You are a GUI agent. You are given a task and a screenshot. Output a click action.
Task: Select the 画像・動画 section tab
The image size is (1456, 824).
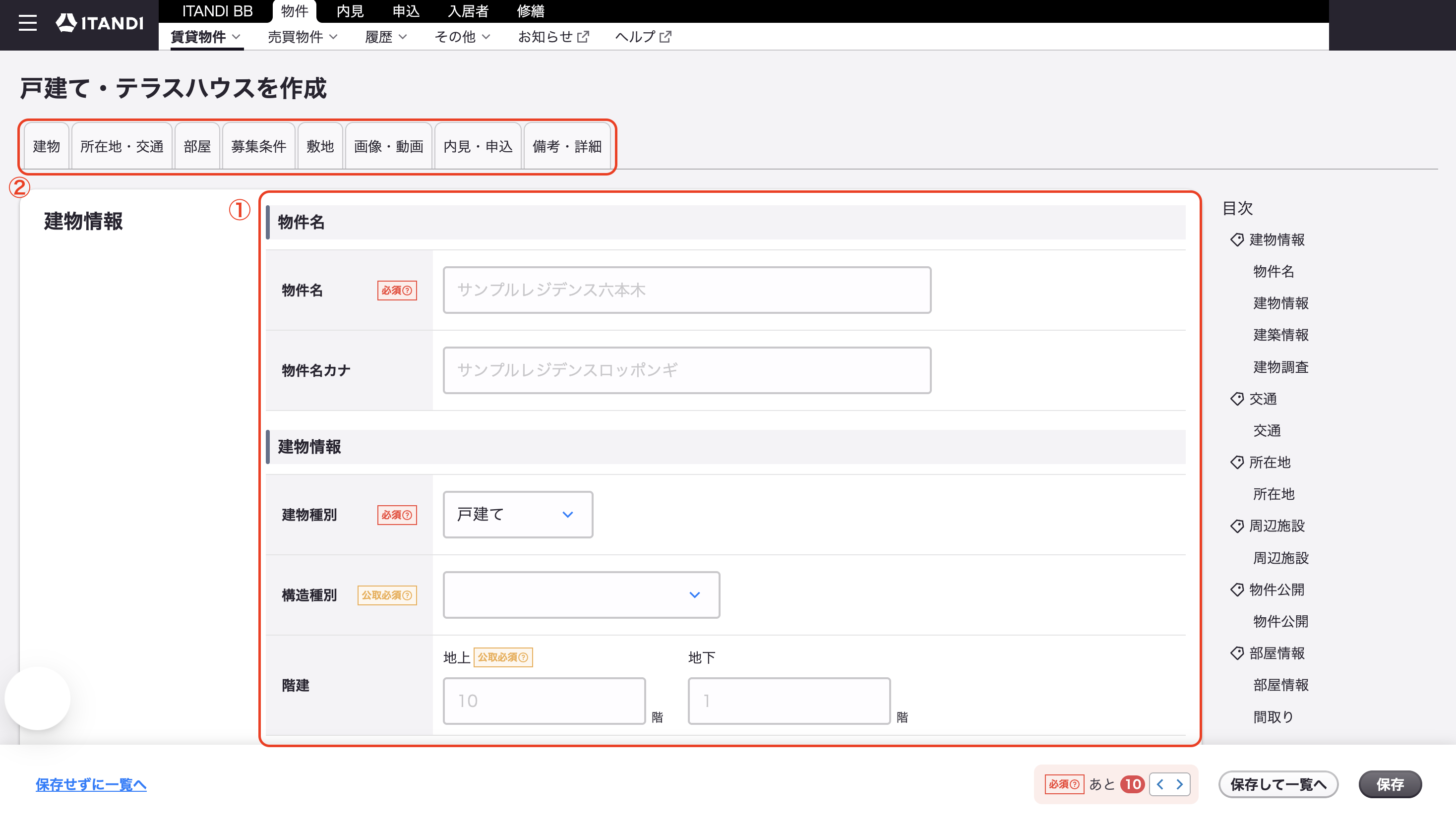click(x=388, y=146)
